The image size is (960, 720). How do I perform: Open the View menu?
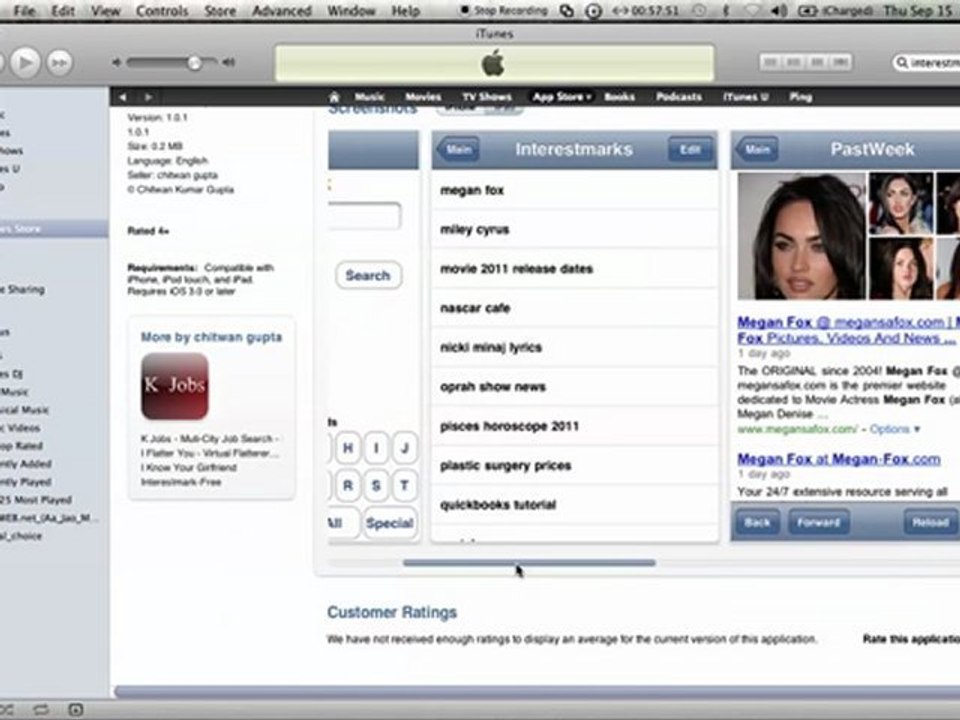(105, 10)
